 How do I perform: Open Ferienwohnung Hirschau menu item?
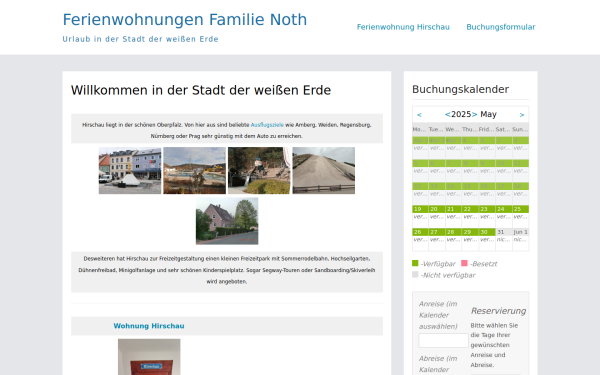point(403,27)
